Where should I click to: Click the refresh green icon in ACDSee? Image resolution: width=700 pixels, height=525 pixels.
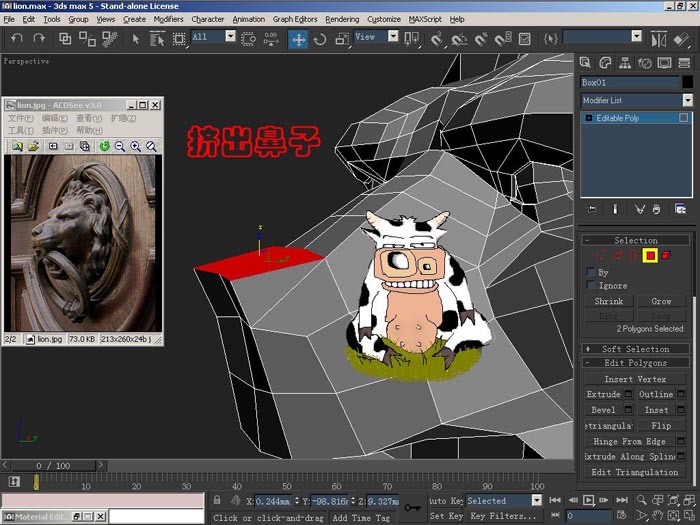click(104, 146)
